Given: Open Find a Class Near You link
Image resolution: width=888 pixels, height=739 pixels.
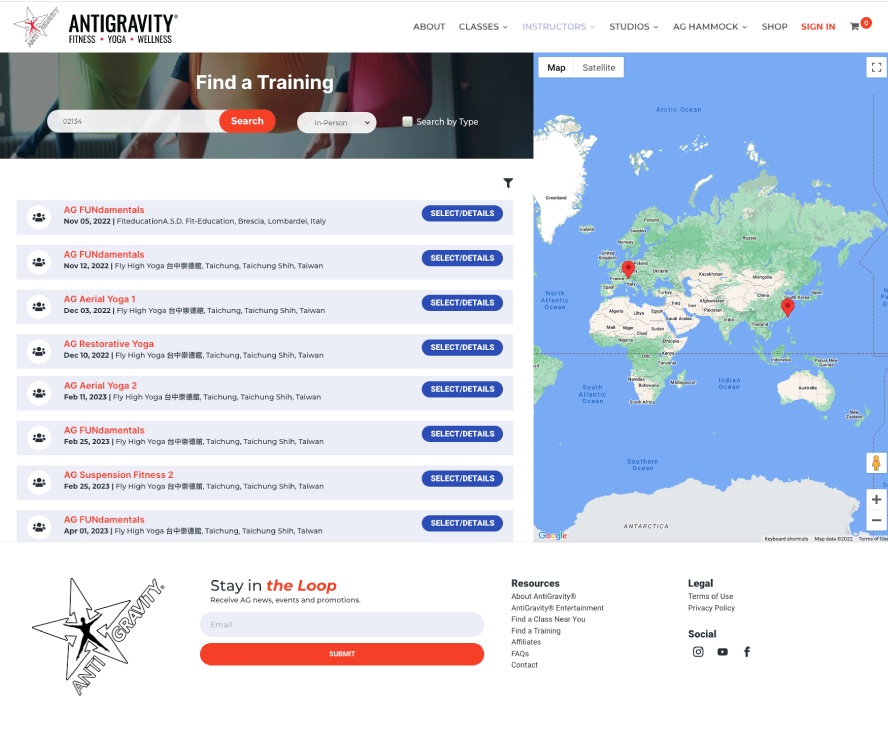Looking at the screenshot, I should pyautogui.click(x=548, y=619).
